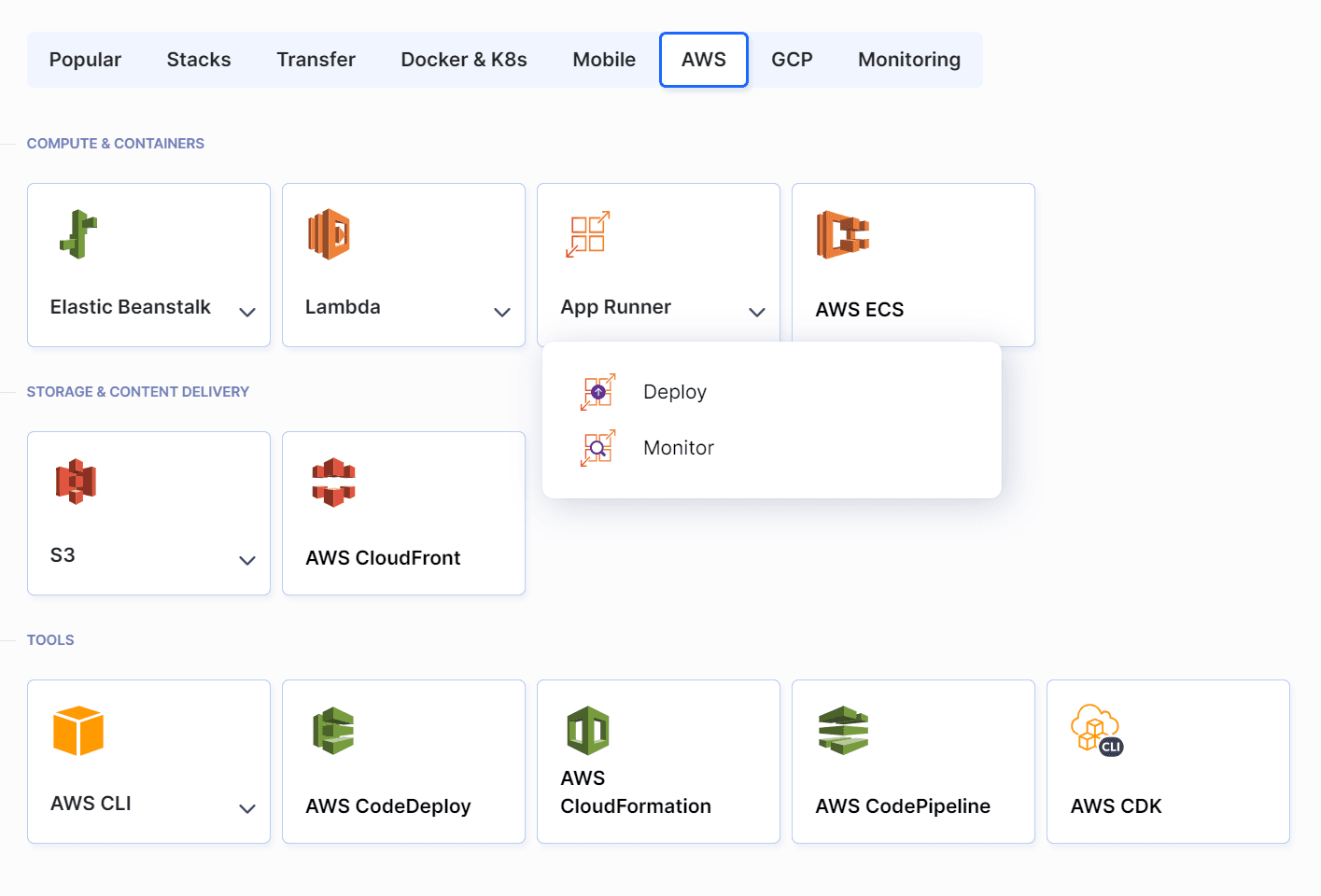
Task: Select Monitor in the App Runner menu
Action: coord(679,447)
